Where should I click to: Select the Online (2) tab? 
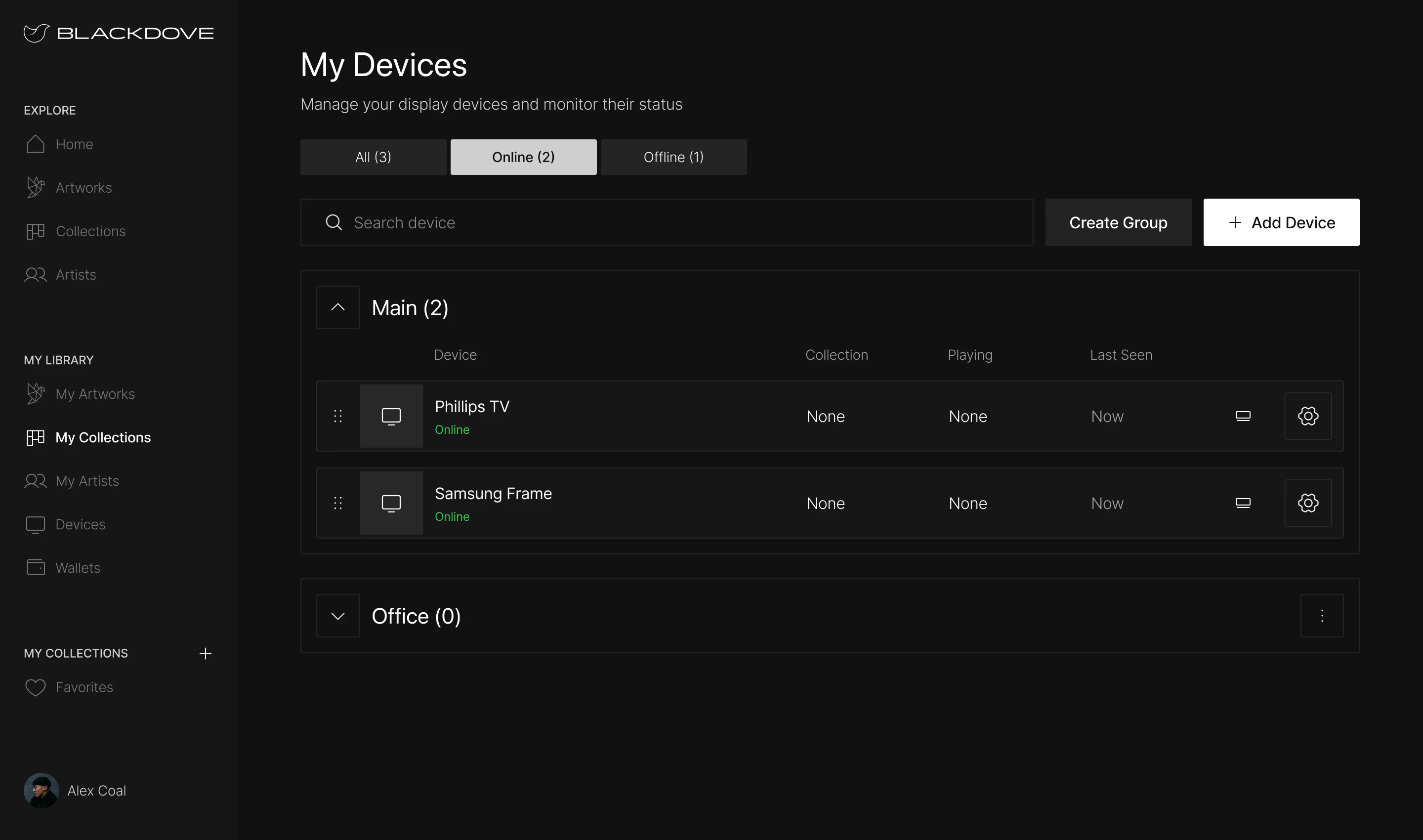(524, 157)
